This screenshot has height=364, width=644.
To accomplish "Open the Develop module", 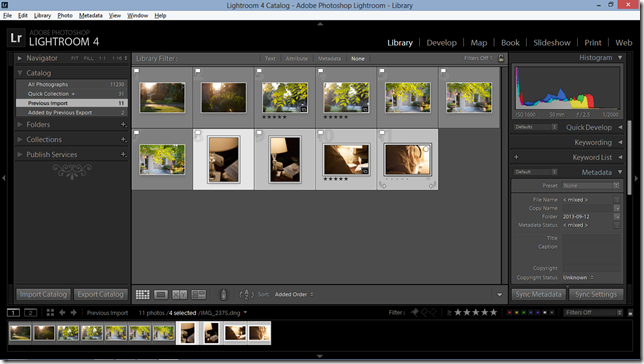I will click(x=442, y=43).
